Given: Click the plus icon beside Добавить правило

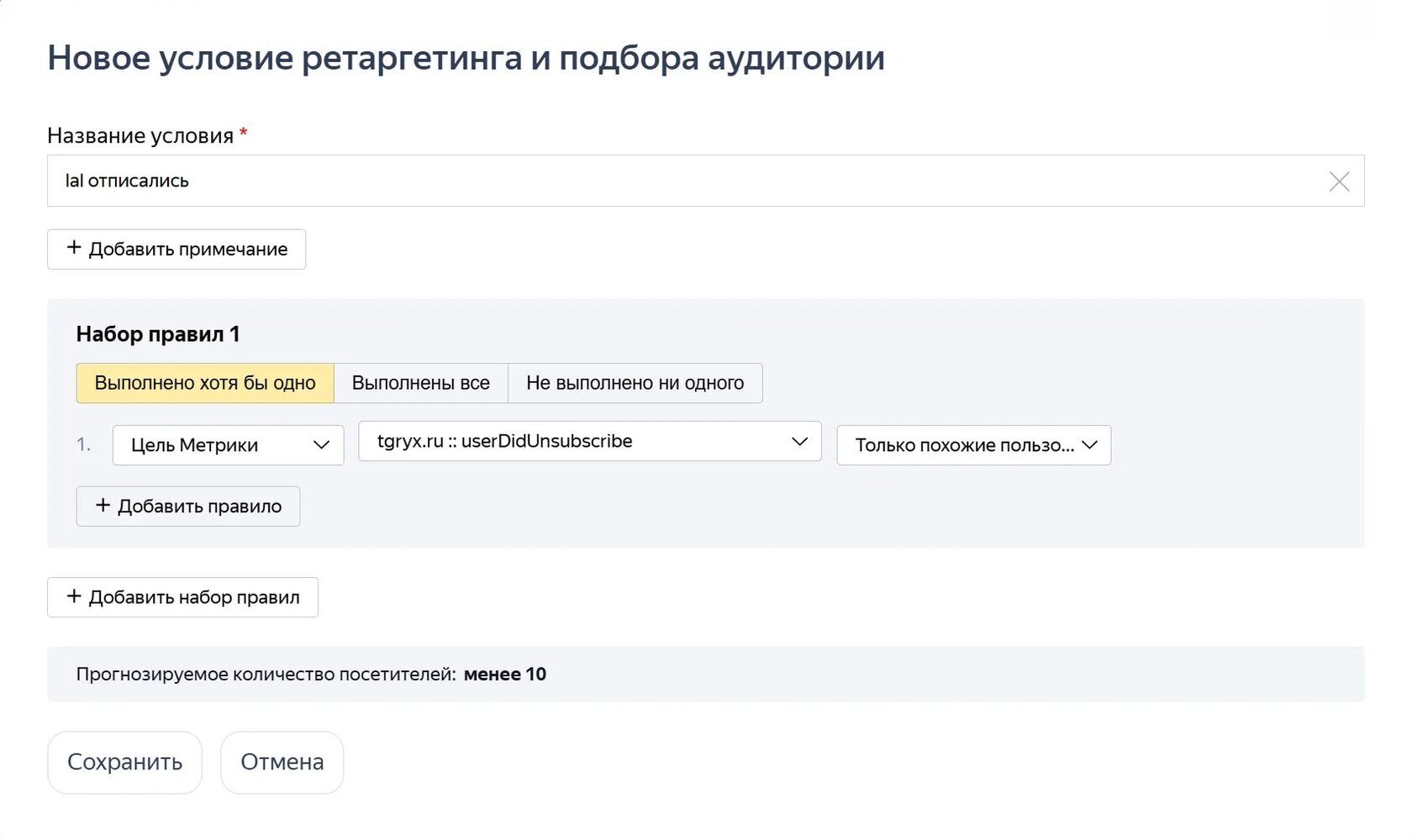Looking at the screenshot, I should 103,505.
